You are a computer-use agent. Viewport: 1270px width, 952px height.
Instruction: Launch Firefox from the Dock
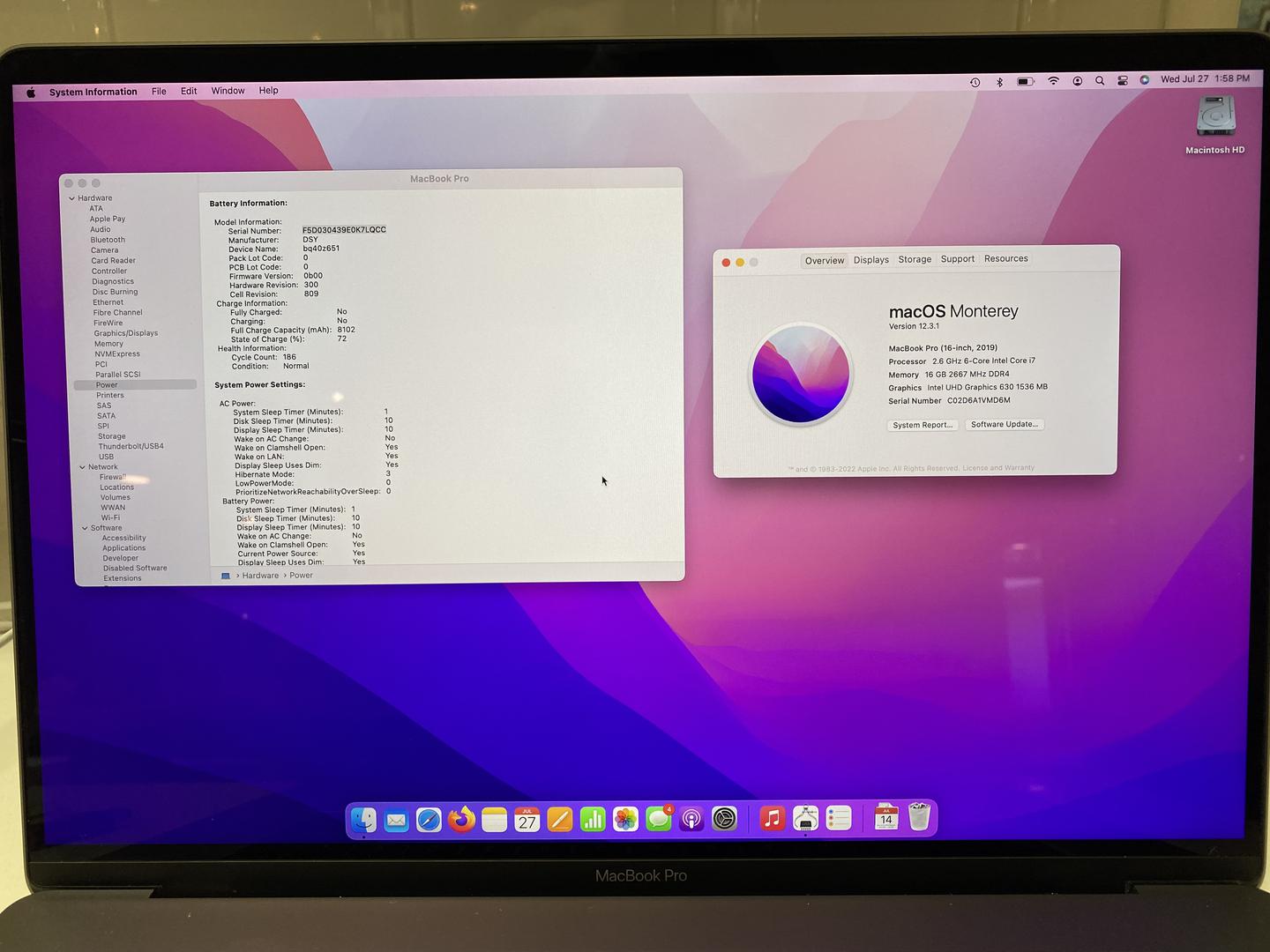coord(461,820)
